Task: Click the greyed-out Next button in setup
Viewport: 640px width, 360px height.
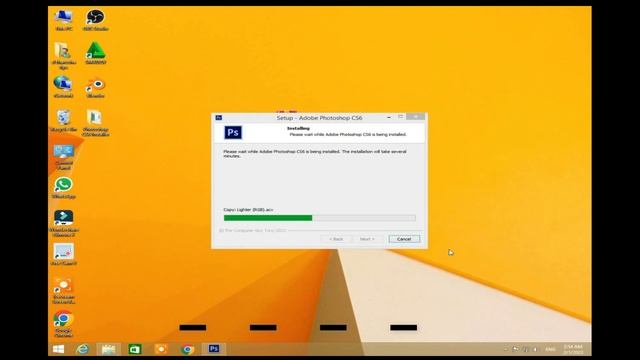Action: click(367, 239)
